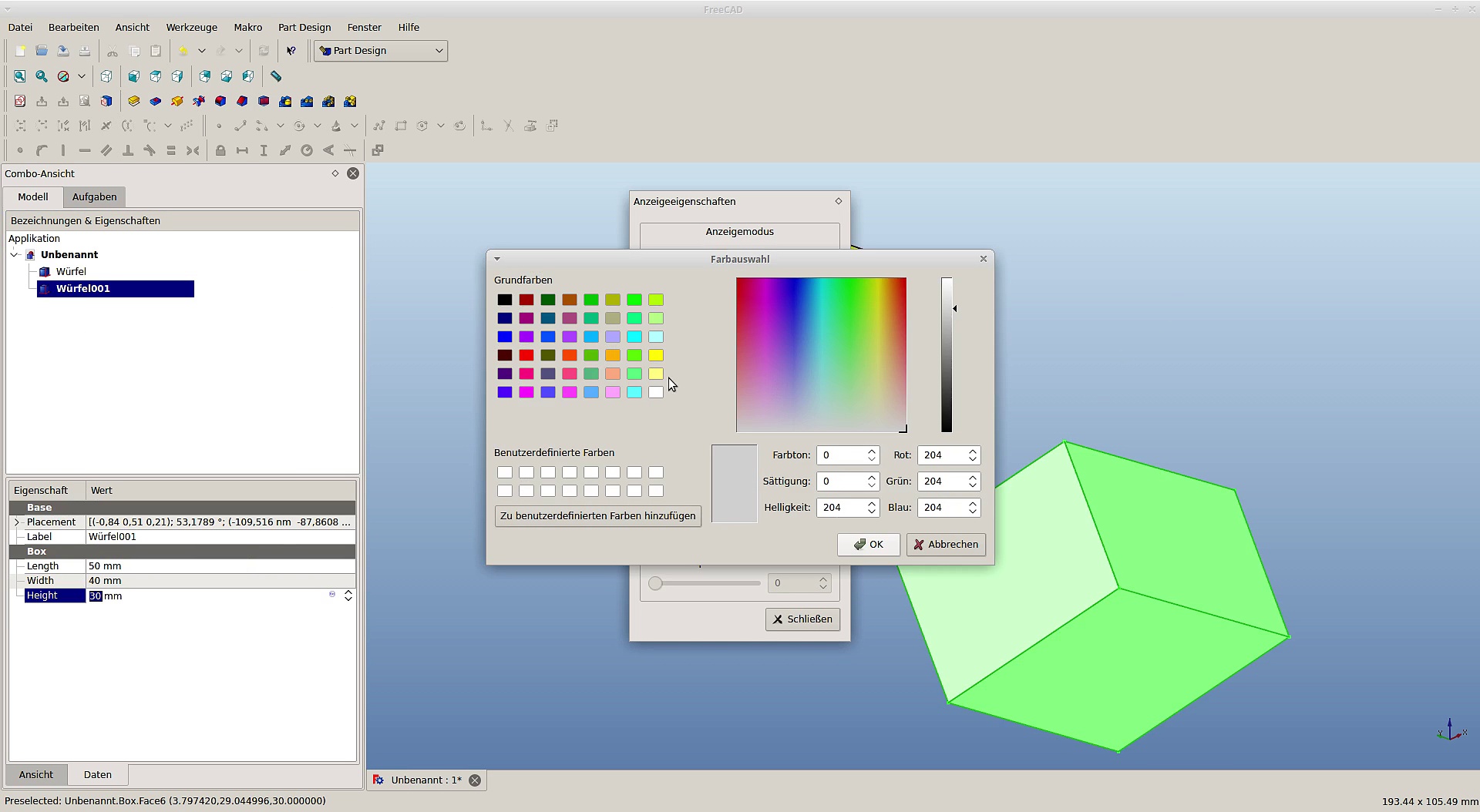Confirm the color with OK button

(x=868, y=545)
